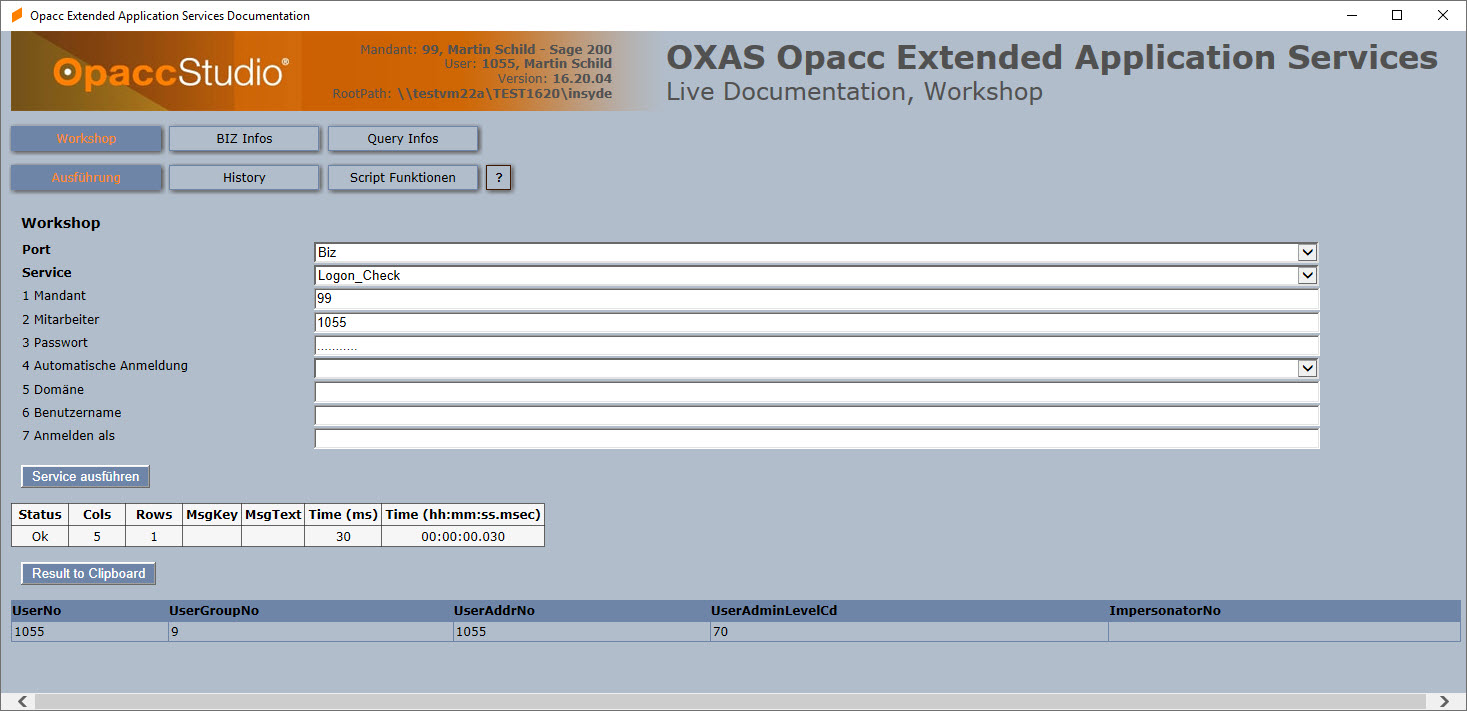Screen dimensions: 1467x711
Task: Click the horizontal scrollbar right arrow
Action: 1444,701
